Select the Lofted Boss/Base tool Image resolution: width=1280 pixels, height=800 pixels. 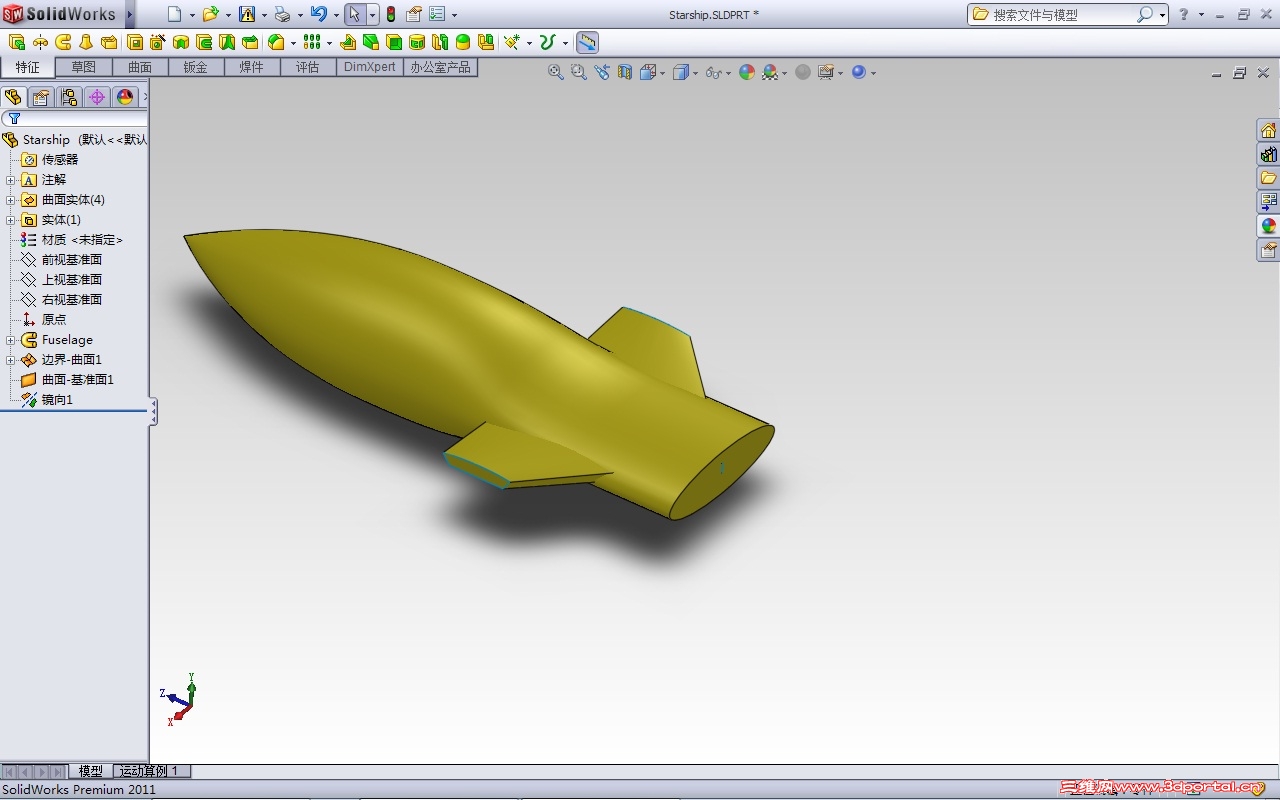(x=86, y=42)
